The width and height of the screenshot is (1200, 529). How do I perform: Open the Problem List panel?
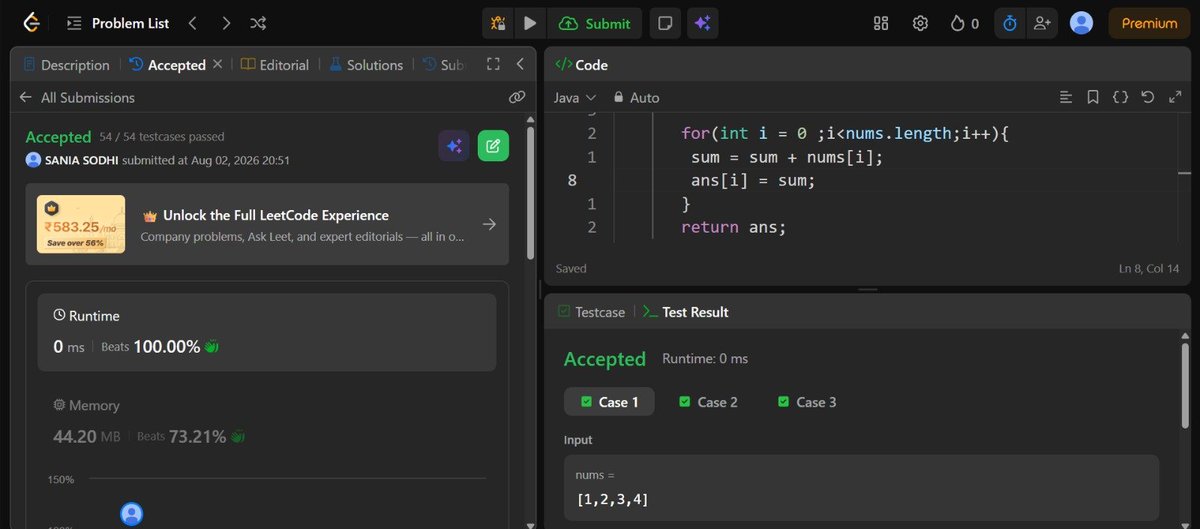118,23
